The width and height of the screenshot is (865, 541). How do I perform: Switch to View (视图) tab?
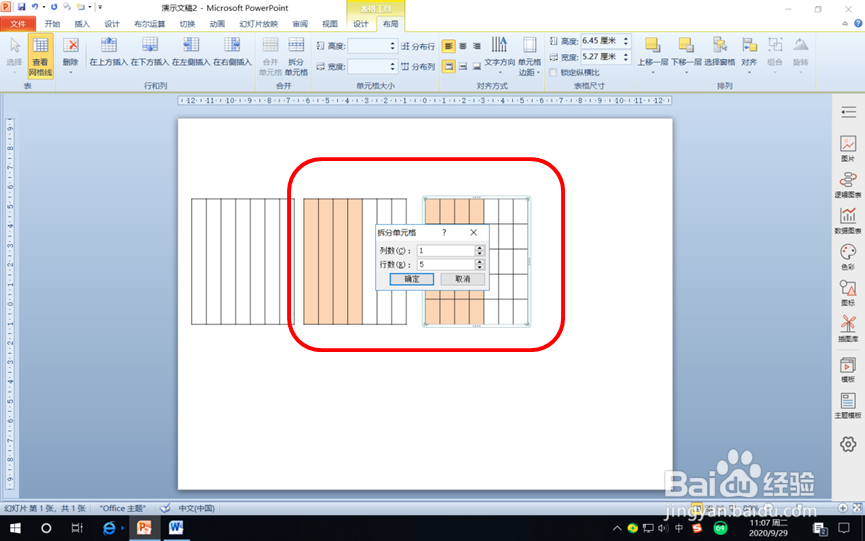pos(330,24)
